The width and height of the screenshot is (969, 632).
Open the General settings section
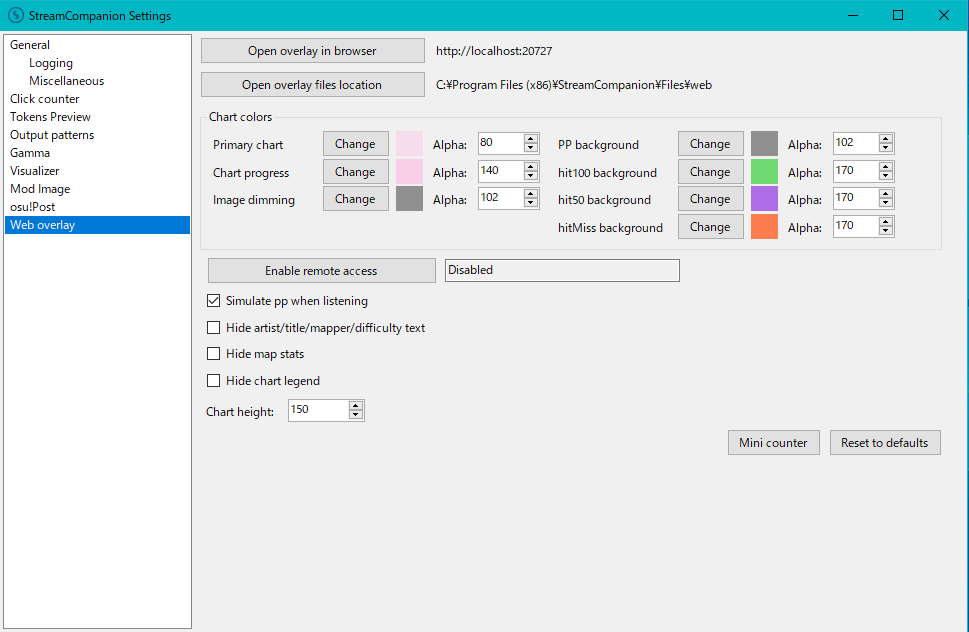30,45
